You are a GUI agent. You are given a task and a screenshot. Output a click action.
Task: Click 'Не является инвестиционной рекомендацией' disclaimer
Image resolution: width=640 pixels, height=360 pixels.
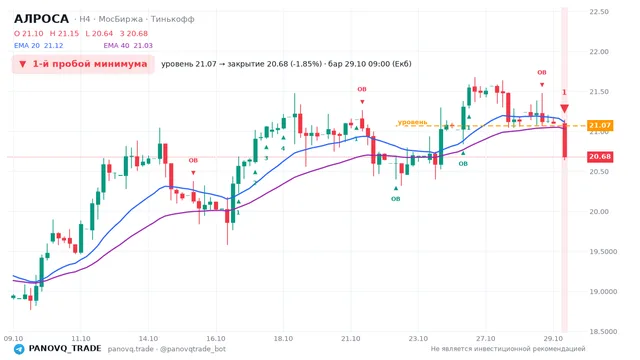click(x=508, y=349)
